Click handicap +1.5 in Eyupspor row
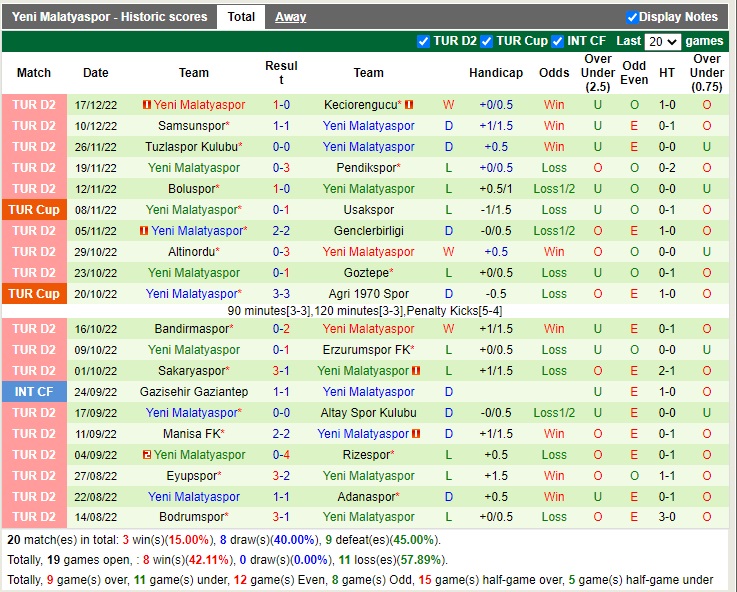737x592 pixels. coord(496,476)
